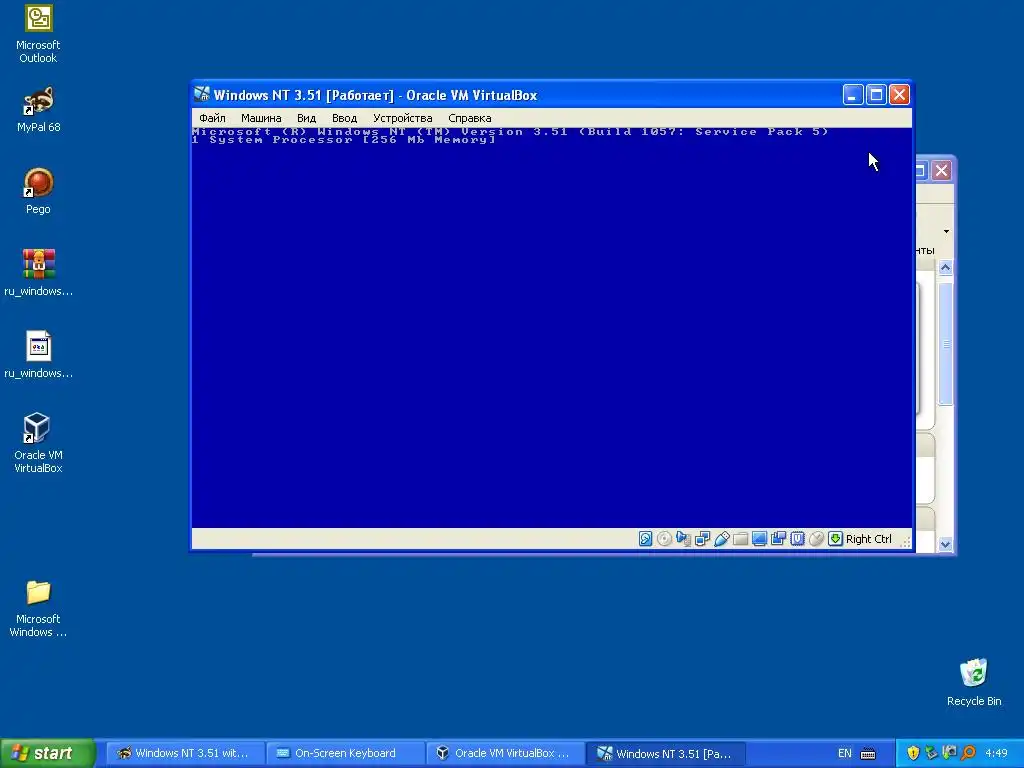
Task: Open the Справка menu
Action: click(x=470, y=118)
